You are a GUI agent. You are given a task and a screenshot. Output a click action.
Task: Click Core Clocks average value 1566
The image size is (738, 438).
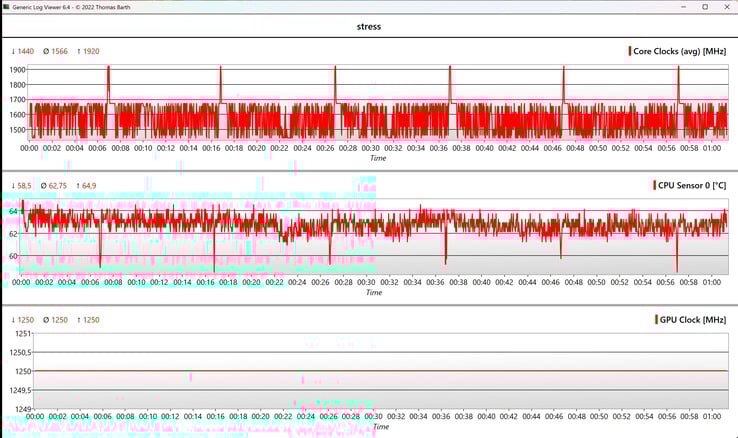(x=56, y=51)
